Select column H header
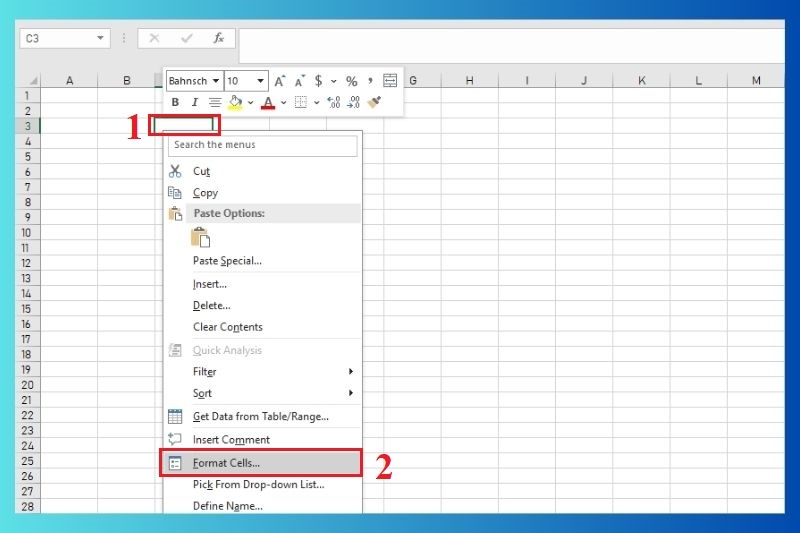The image size is (800, 533). pyautogui.click(x=469, y=80)
